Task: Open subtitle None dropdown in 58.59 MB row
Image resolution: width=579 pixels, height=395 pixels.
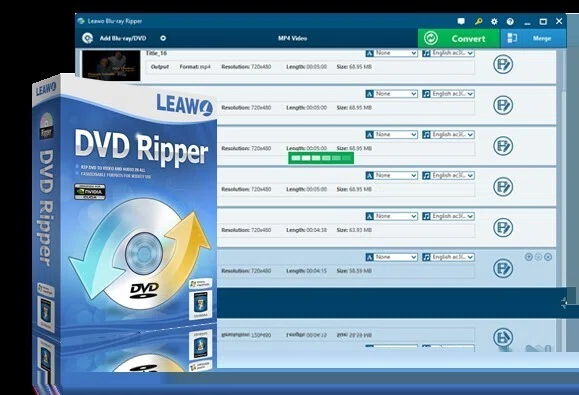Action: tap(396, 257)
